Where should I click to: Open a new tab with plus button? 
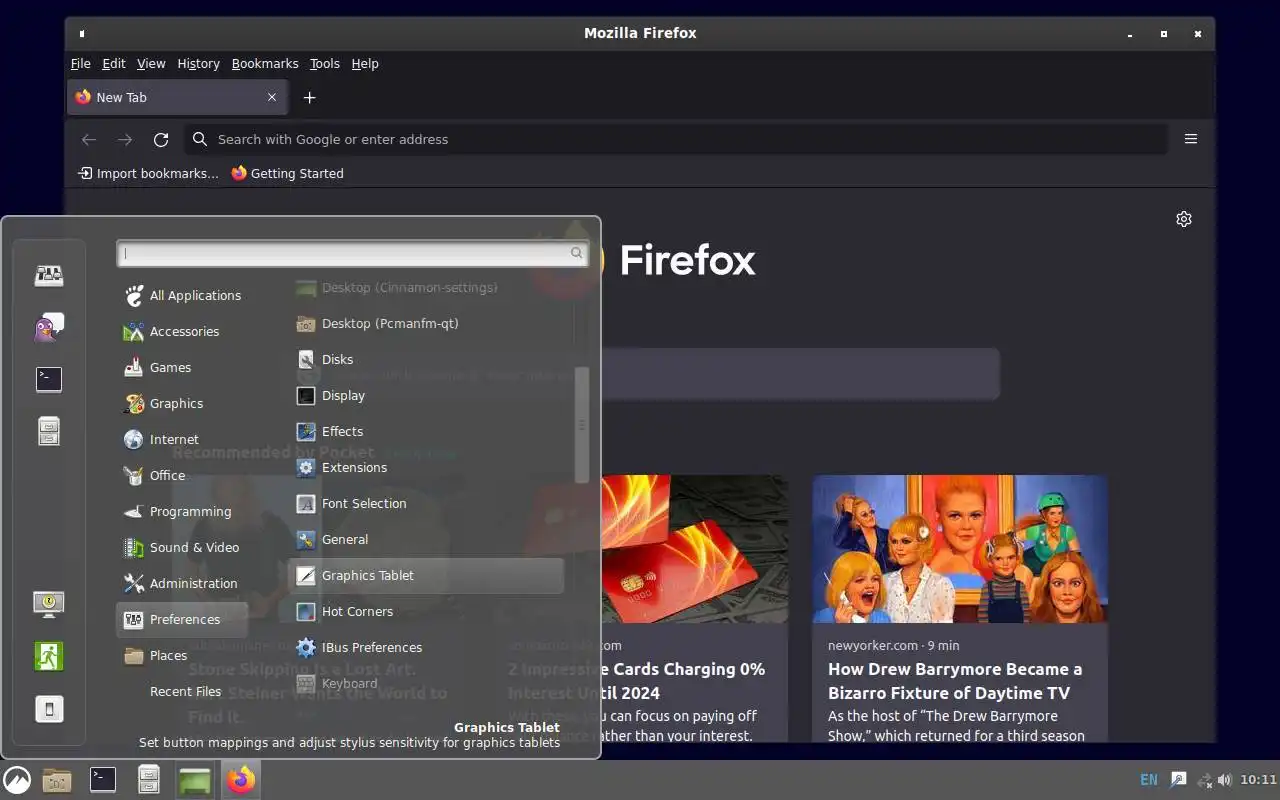309,97
